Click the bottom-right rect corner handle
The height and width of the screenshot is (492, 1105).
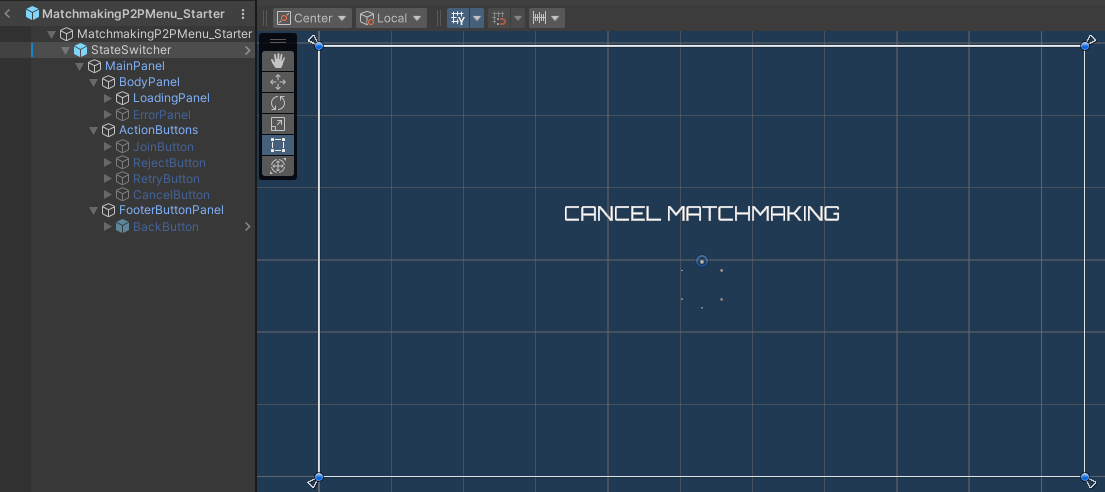(x=1085, y=477)
